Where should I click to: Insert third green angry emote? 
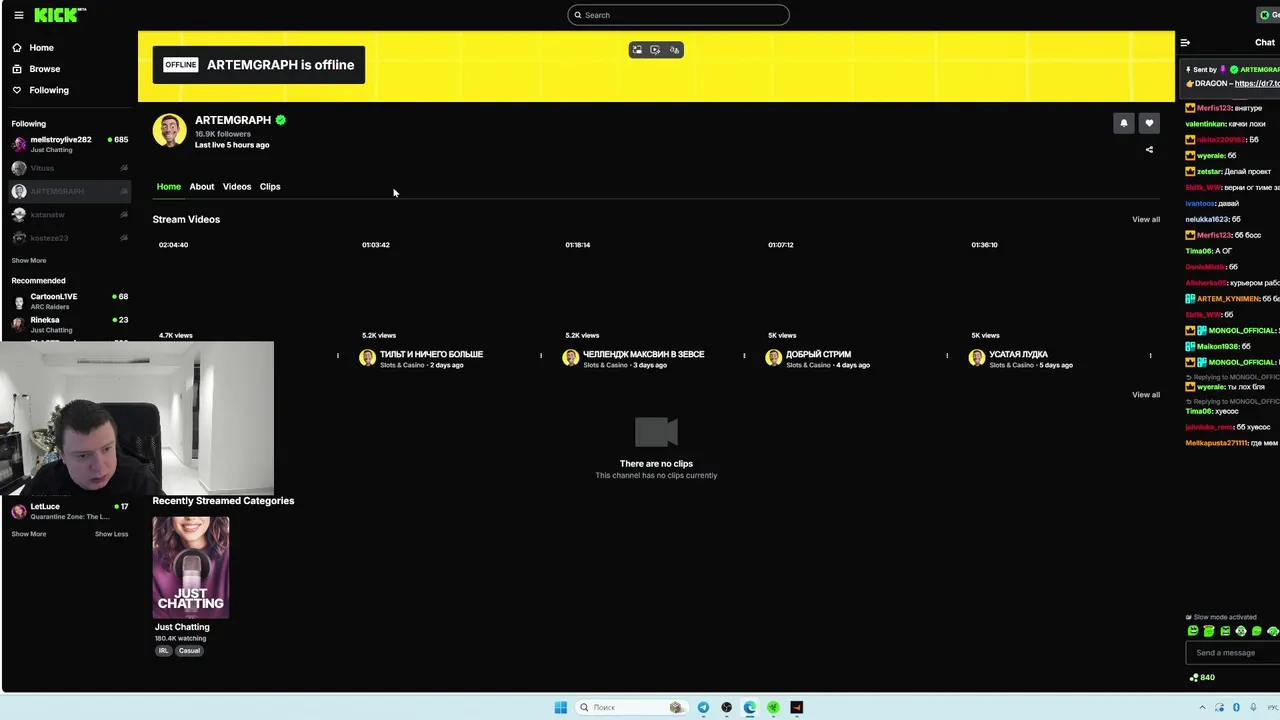tap(1225, 632)
